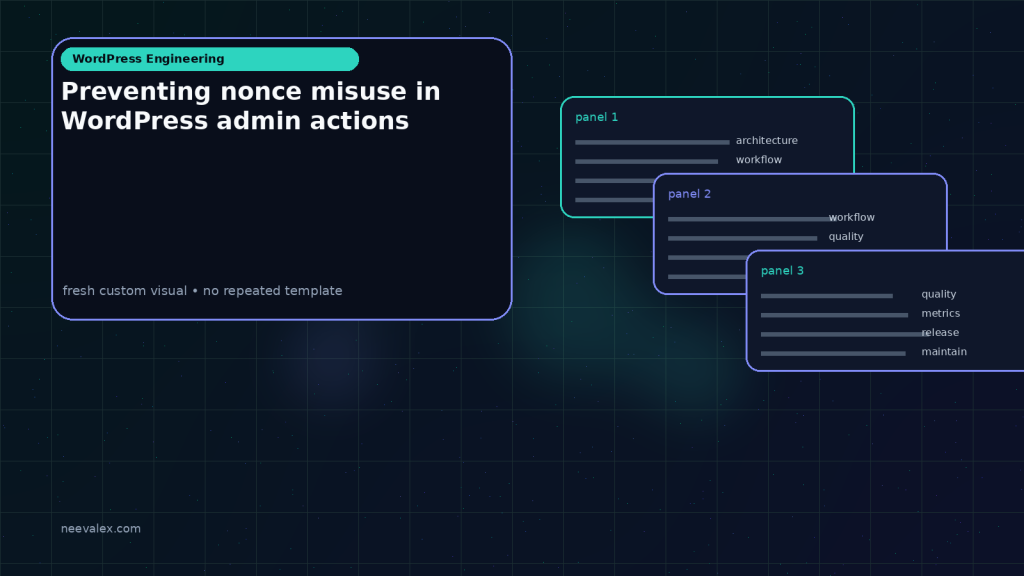Click 'maintain' in panel 3

coord(944,351)
